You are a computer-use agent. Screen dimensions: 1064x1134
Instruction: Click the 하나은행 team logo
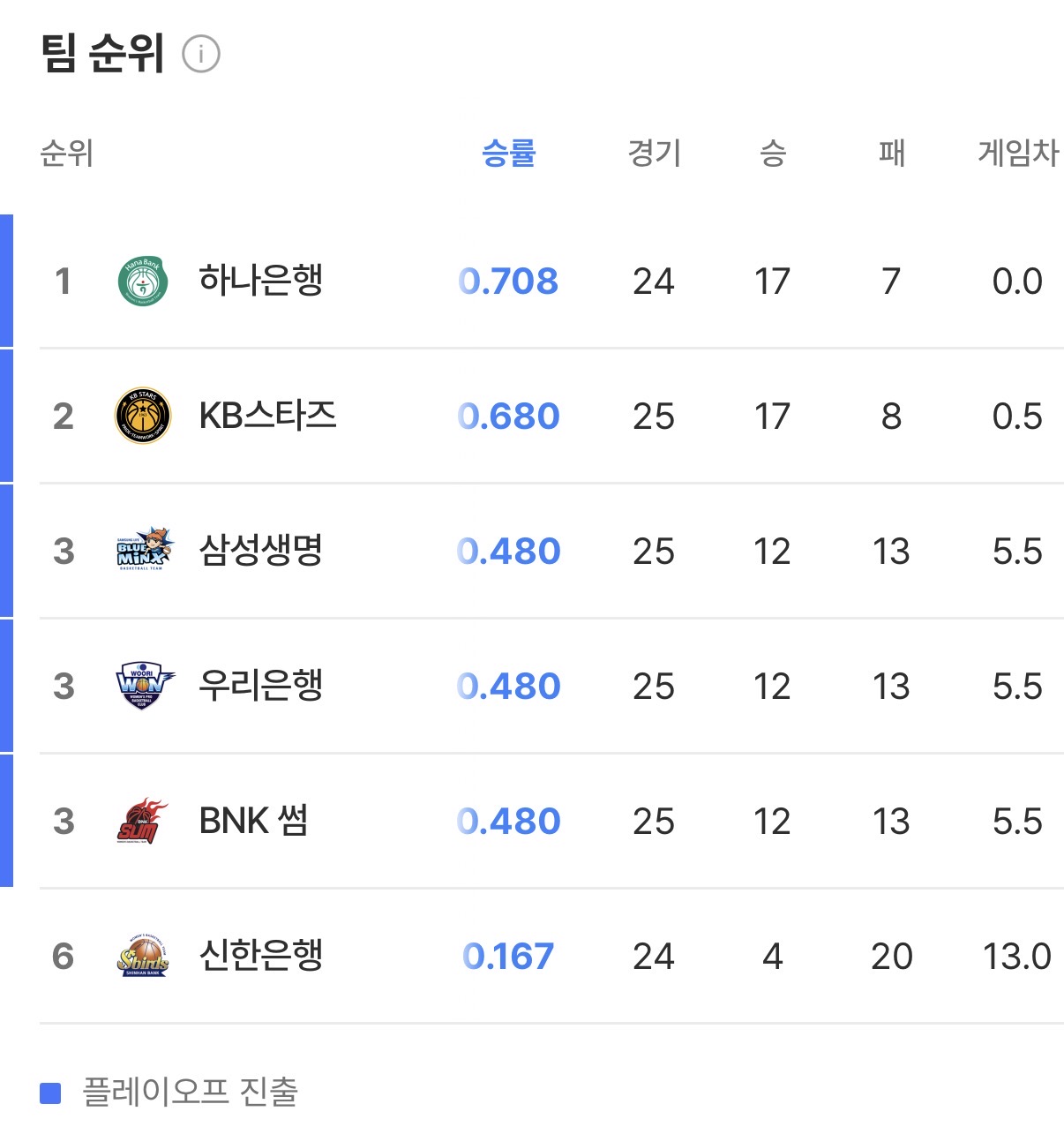tap(142, 282)
